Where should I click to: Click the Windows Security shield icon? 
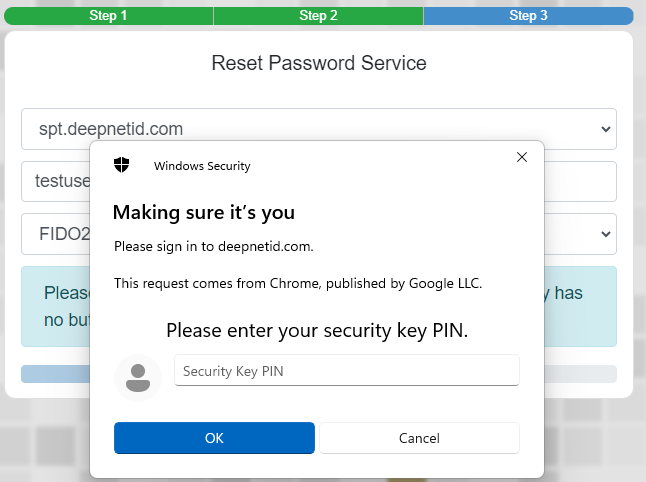(122, 165)
